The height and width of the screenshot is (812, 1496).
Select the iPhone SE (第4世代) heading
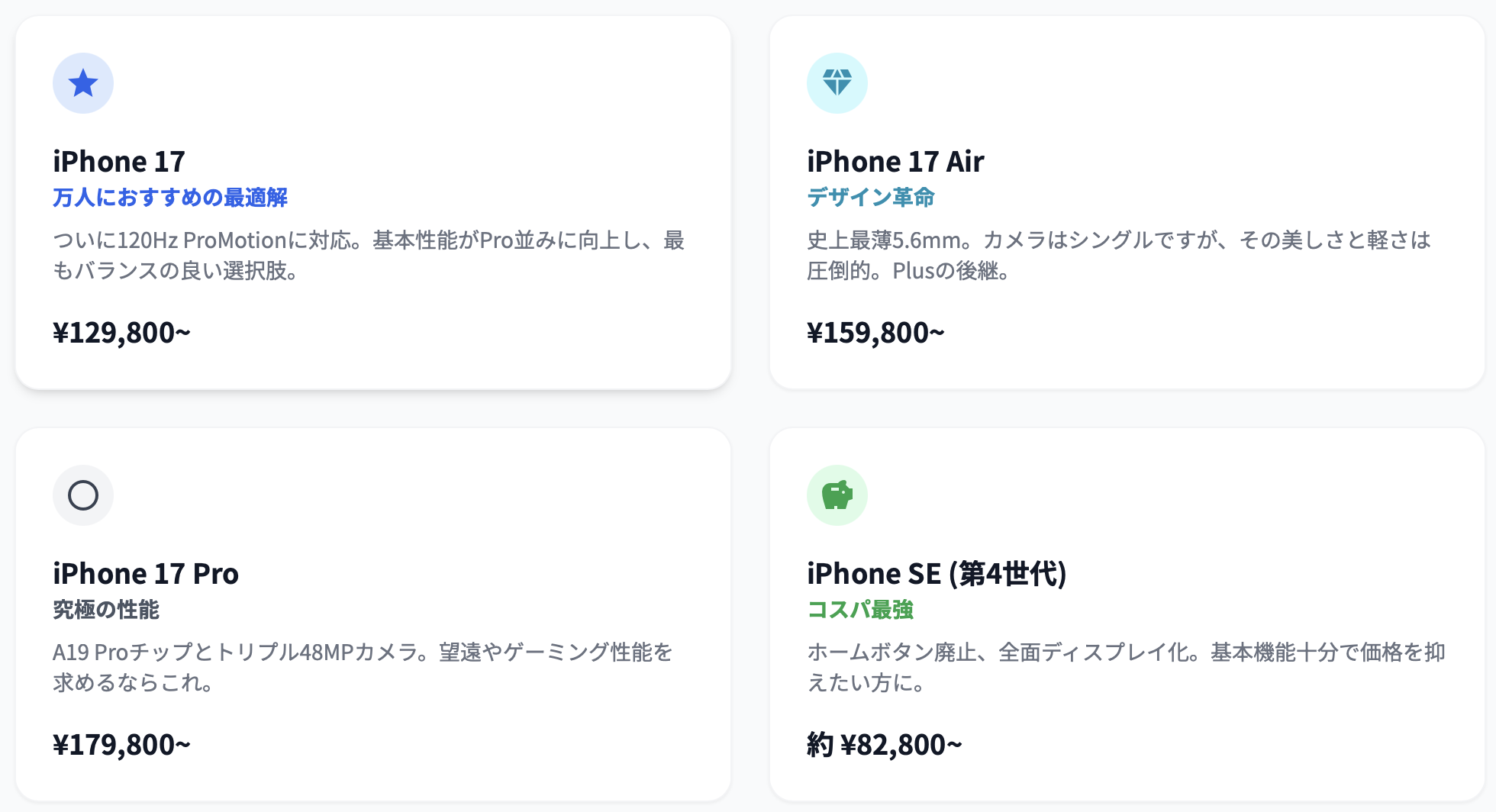937,574
